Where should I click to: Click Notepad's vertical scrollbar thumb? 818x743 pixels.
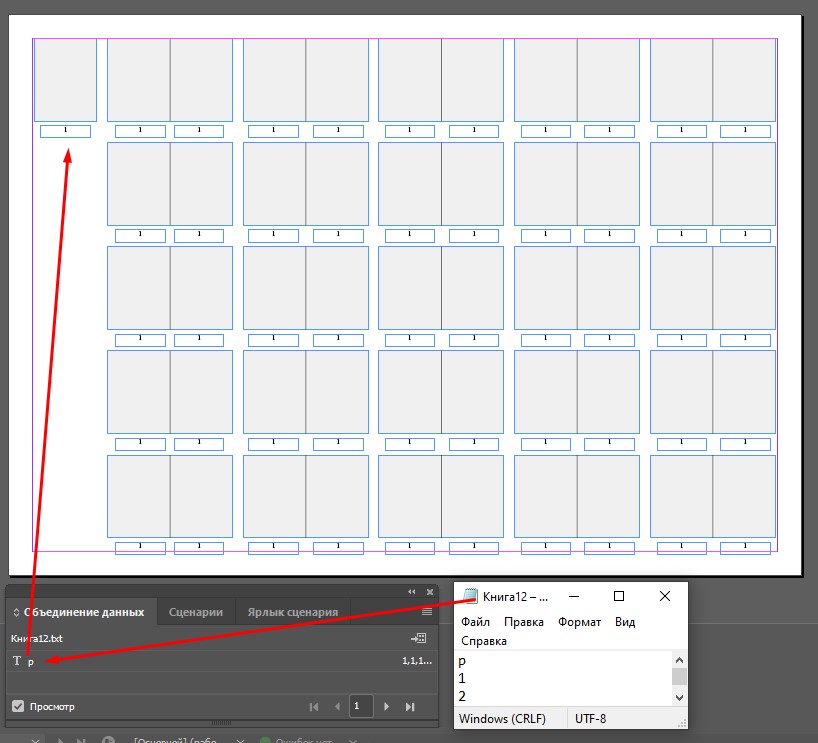point(679,676)
